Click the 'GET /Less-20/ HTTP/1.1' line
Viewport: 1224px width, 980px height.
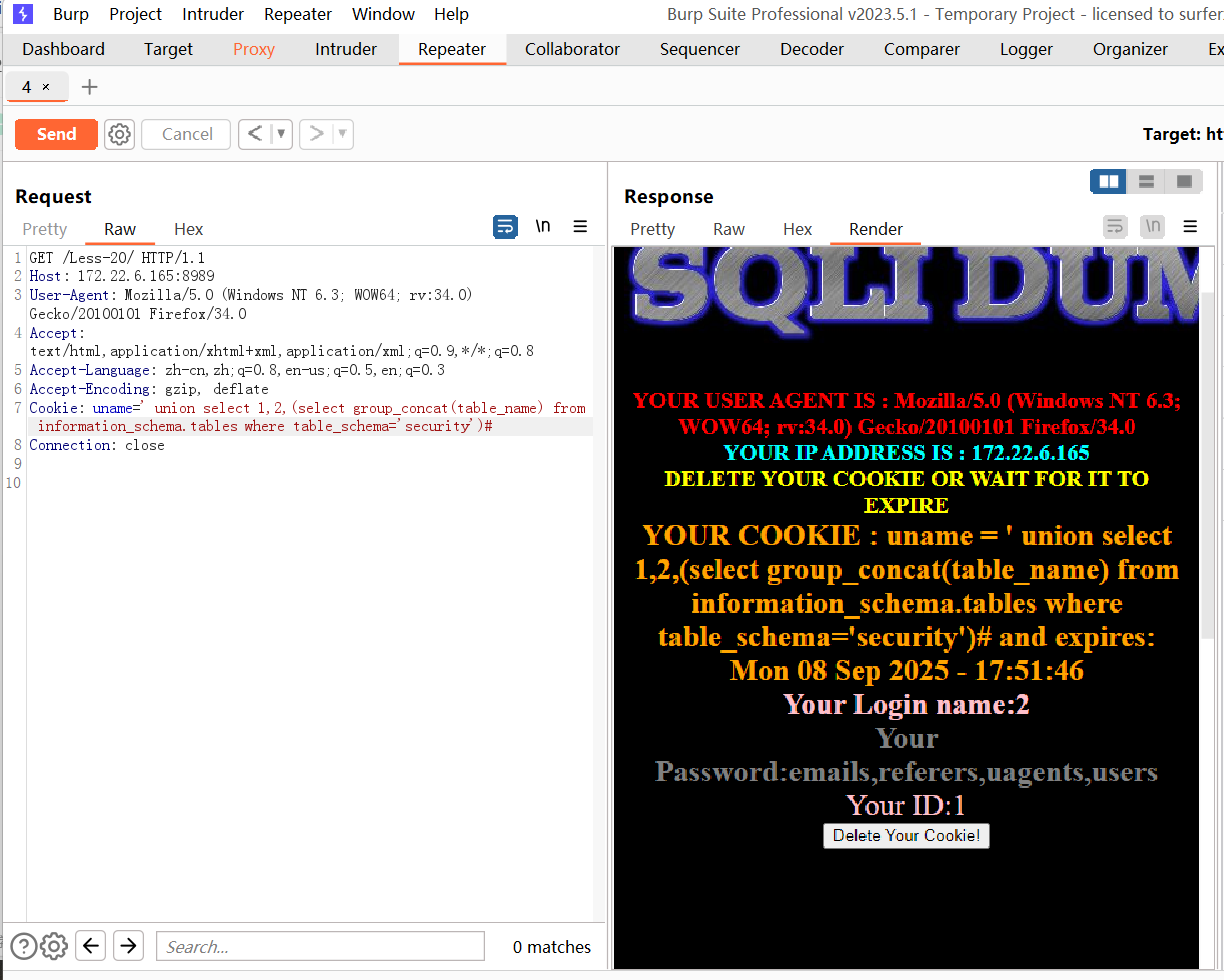[x=117, y=258]
